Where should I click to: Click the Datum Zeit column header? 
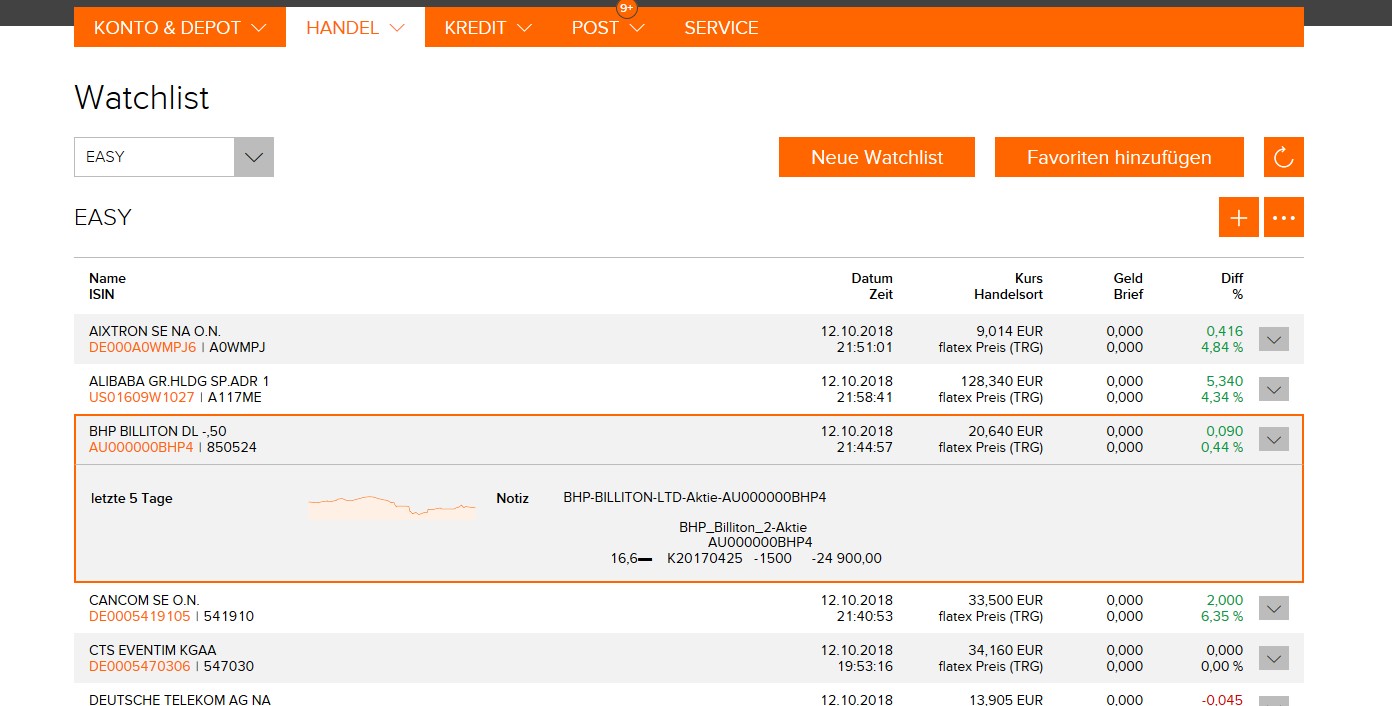pyautogui.click(x=872, y=286)
